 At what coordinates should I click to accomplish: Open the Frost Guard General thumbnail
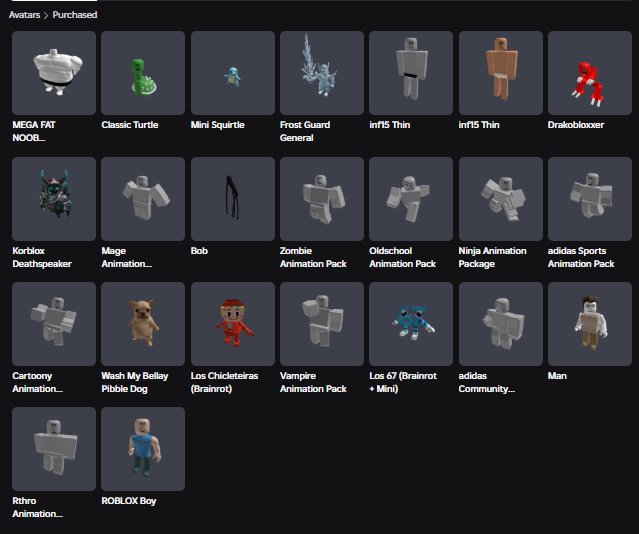pyautogui.click(x=322, y=73)
